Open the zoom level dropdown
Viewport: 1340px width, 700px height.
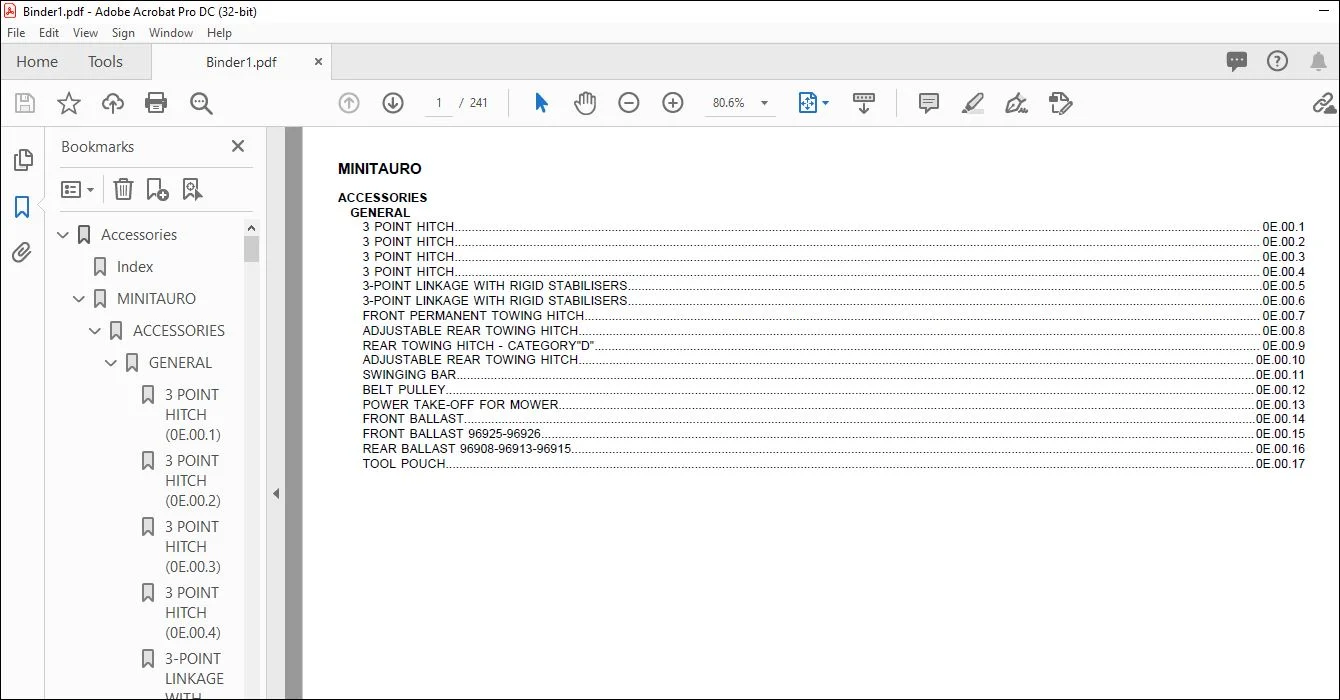click(x=765, y=103)
